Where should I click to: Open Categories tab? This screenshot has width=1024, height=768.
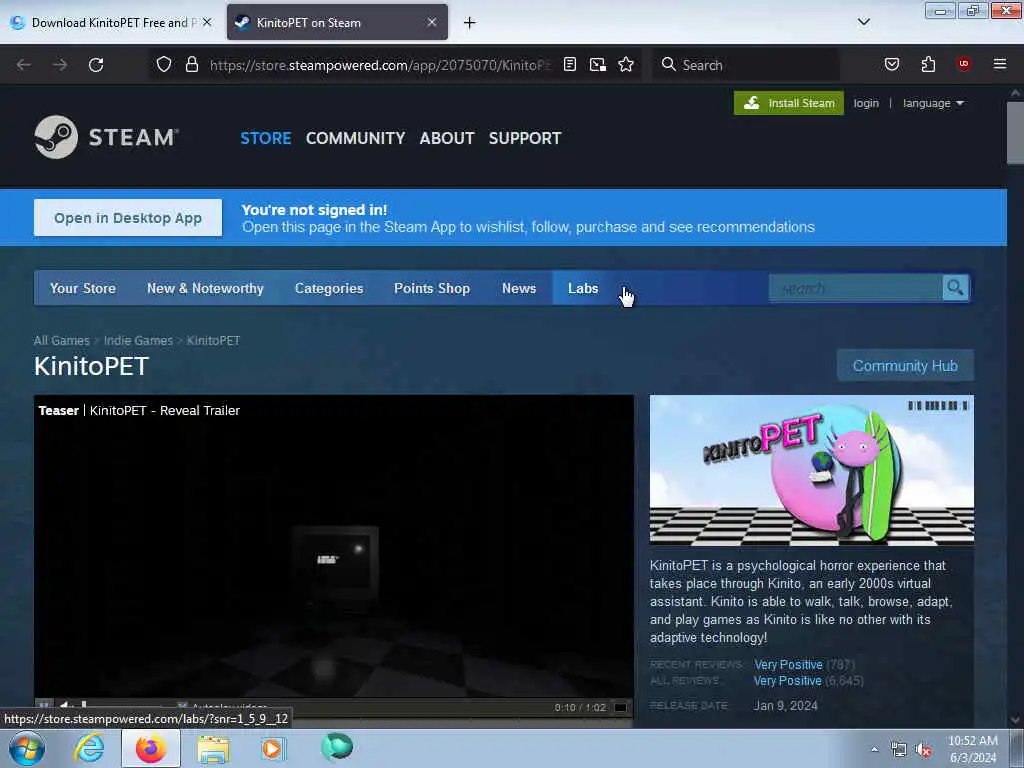[329, 288]
